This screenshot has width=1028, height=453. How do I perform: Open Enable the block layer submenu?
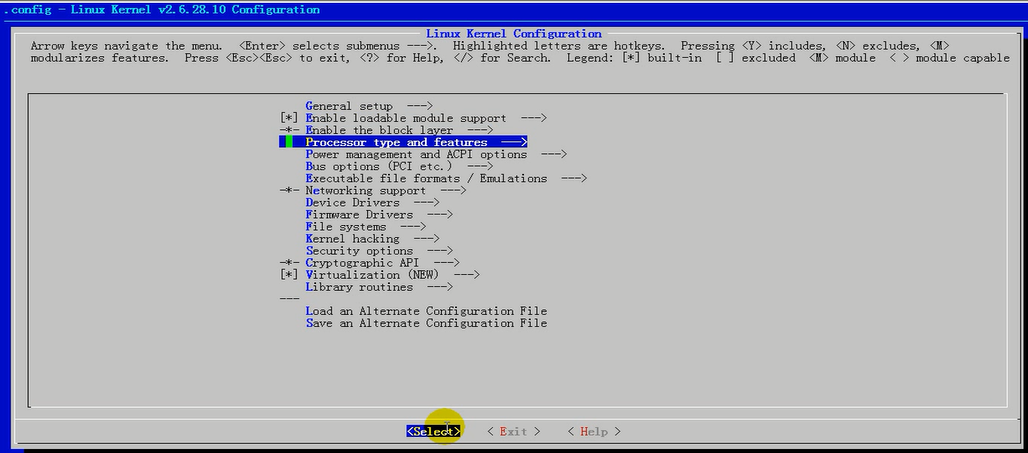[x=399, y=130]
